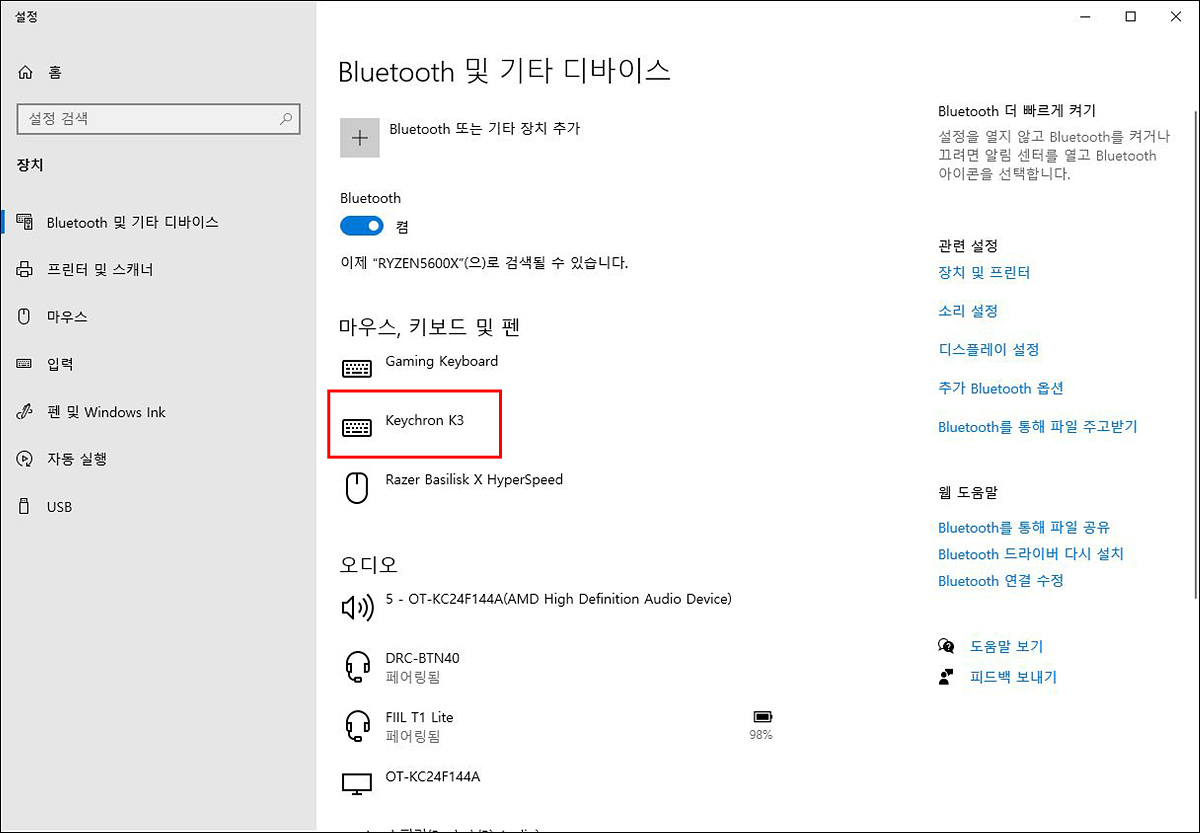Screen dimensions: 1200x833
Task: Open 자동 실행 settings page
Action: pos(77,459)
